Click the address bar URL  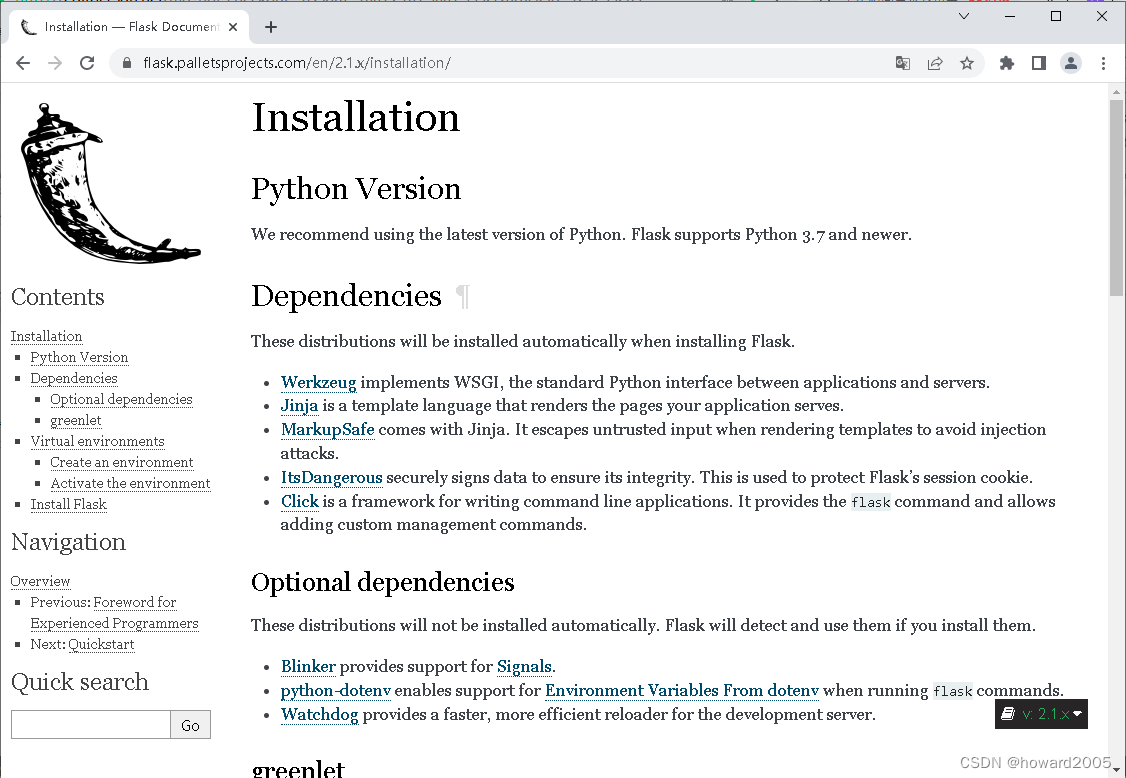point(297,63)
